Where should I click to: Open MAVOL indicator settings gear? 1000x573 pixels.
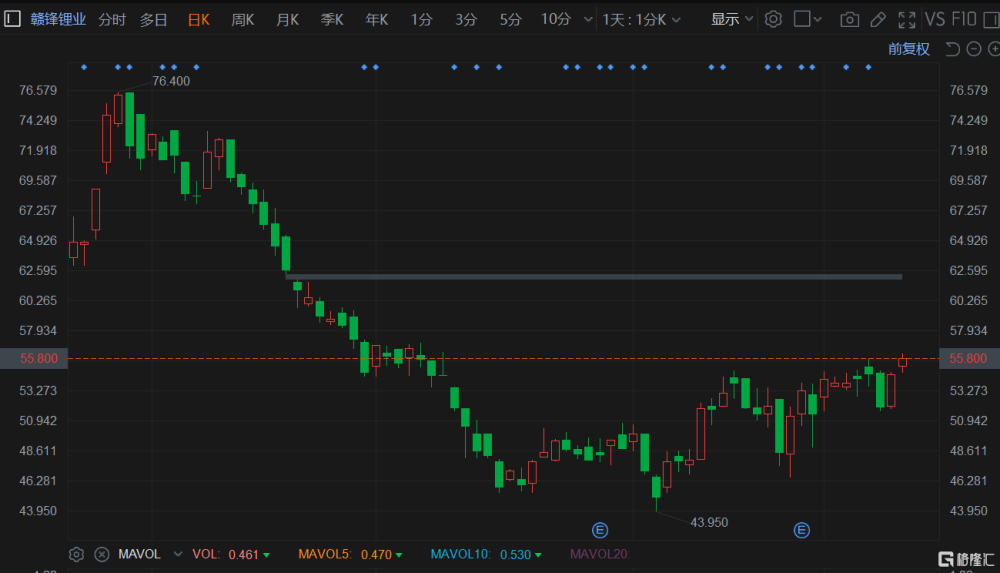76,554
